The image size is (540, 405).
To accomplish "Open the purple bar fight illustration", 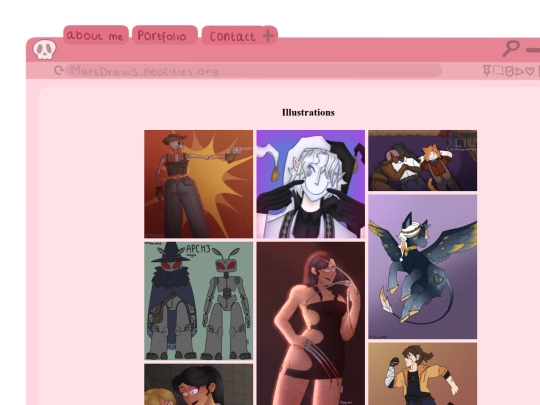I will click(423, 160).
